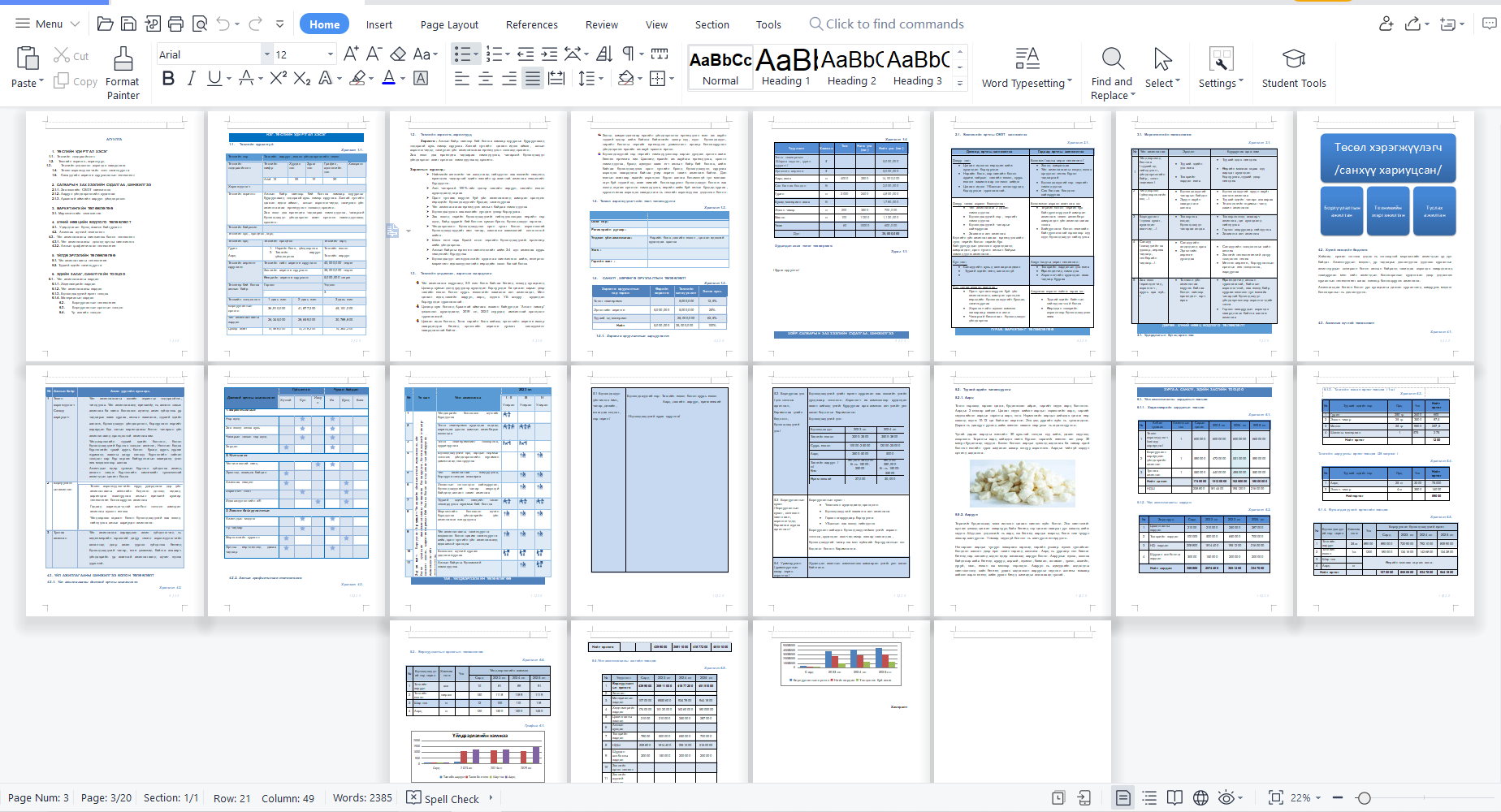Click the font color red A swatch
This screenshot has height=812, width=1501.
388,78
